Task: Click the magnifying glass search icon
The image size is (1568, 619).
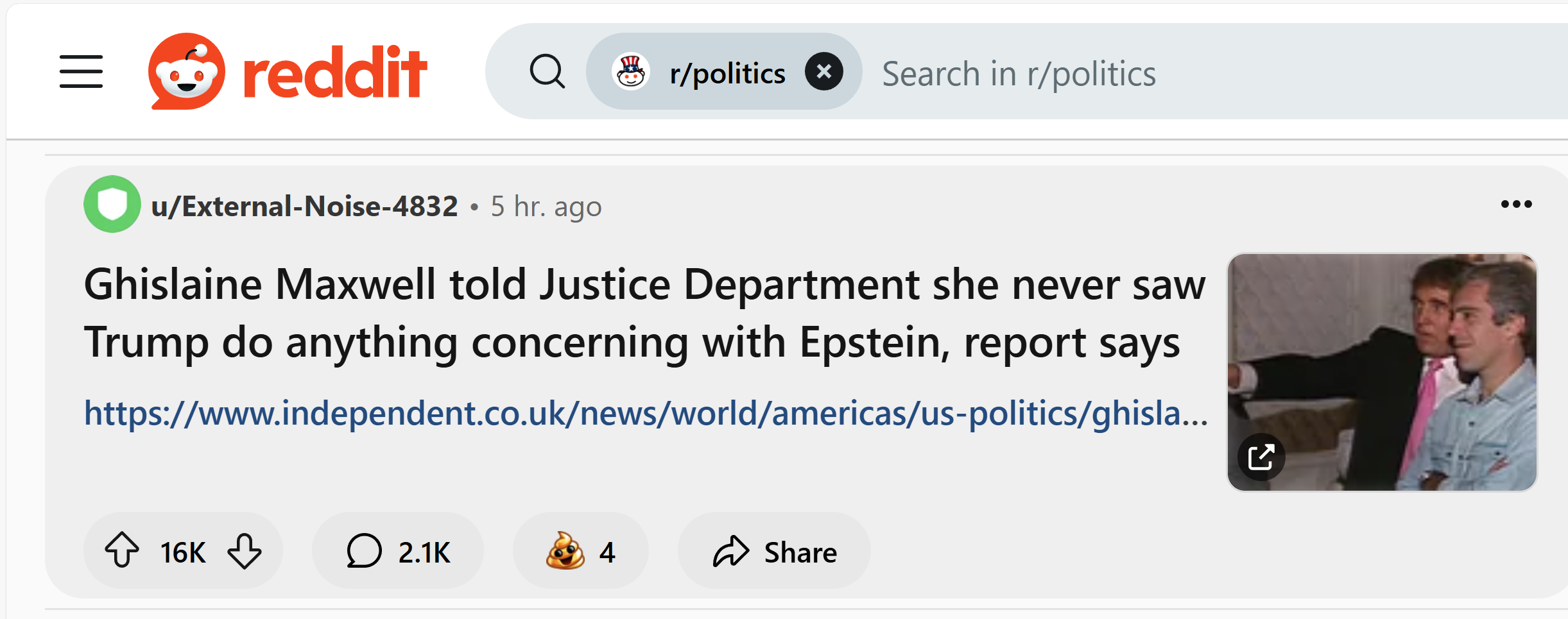Action: [x=547, y=71]
